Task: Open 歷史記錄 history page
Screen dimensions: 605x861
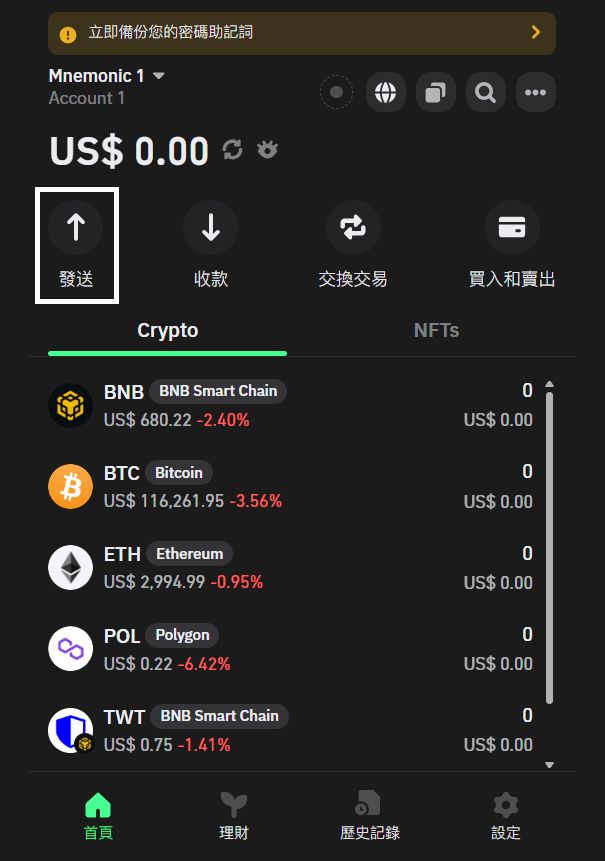Action: [369, 816]
